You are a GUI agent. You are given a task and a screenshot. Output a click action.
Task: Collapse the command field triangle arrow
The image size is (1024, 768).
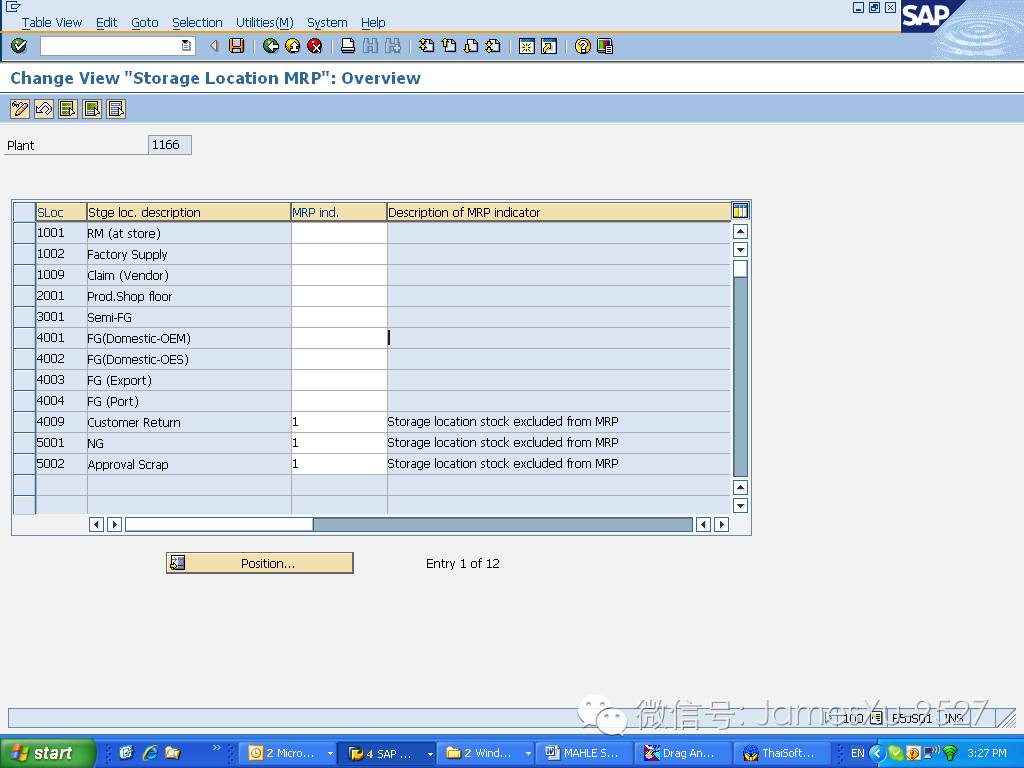[214, 46]
